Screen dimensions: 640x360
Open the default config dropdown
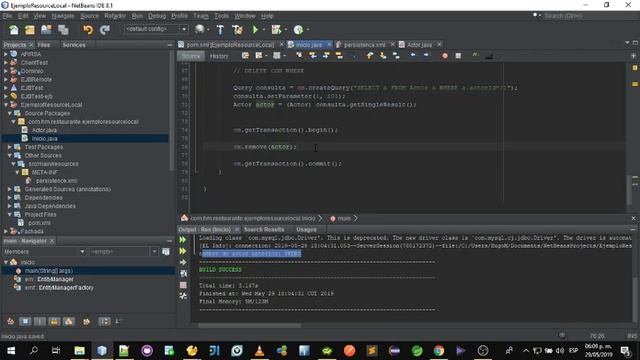(156, 29)
